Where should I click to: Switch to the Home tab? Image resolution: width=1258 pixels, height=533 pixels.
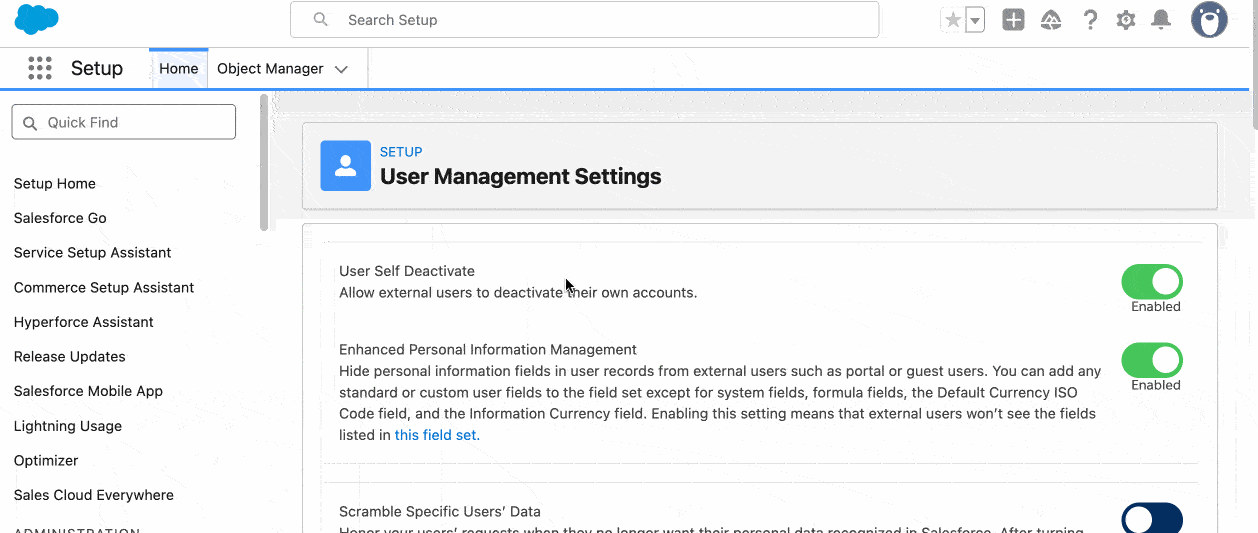[179, 68]
